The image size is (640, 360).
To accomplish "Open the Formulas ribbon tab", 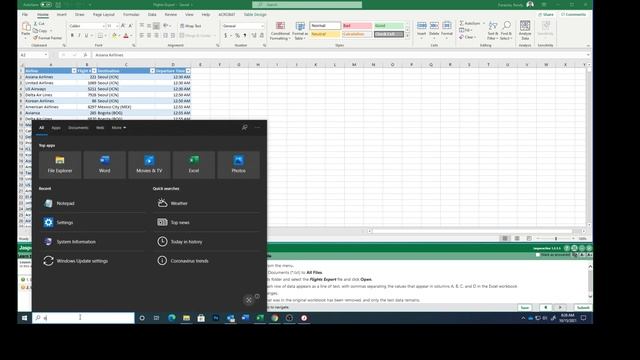I will click(131, 14).
